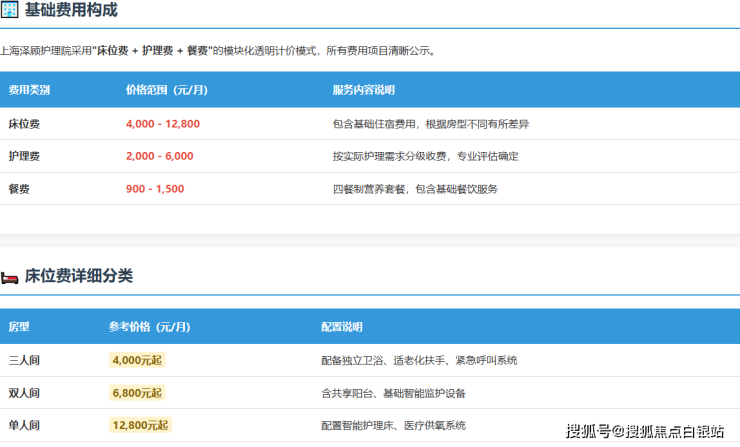Click the red 900 - 1,500 price

tap(155, 189)
